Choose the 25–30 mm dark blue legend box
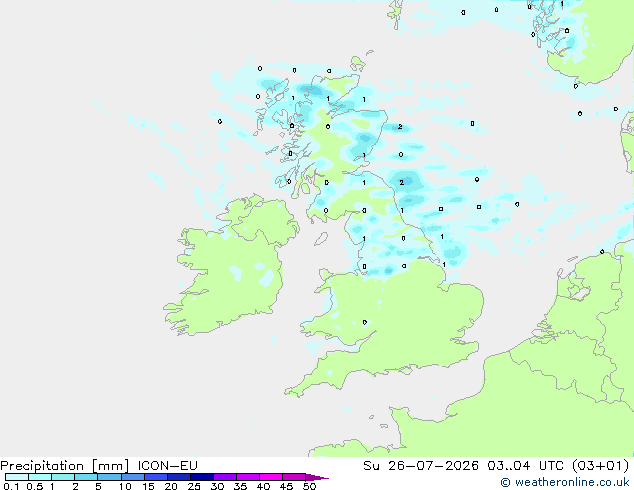634x490 pixels. pos(201,477)
